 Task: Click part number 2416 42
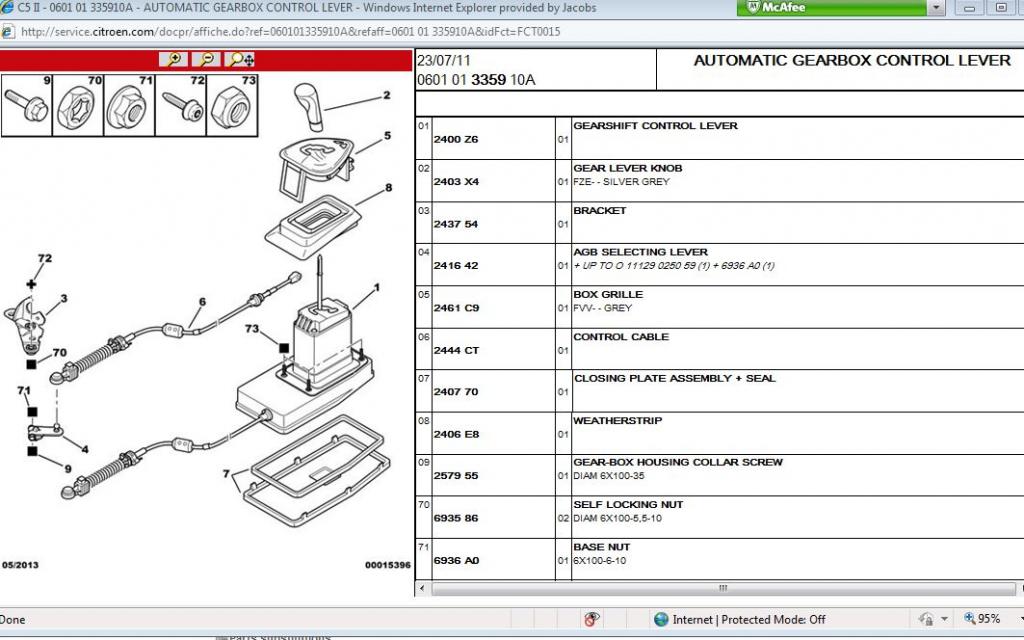point(456,266)
